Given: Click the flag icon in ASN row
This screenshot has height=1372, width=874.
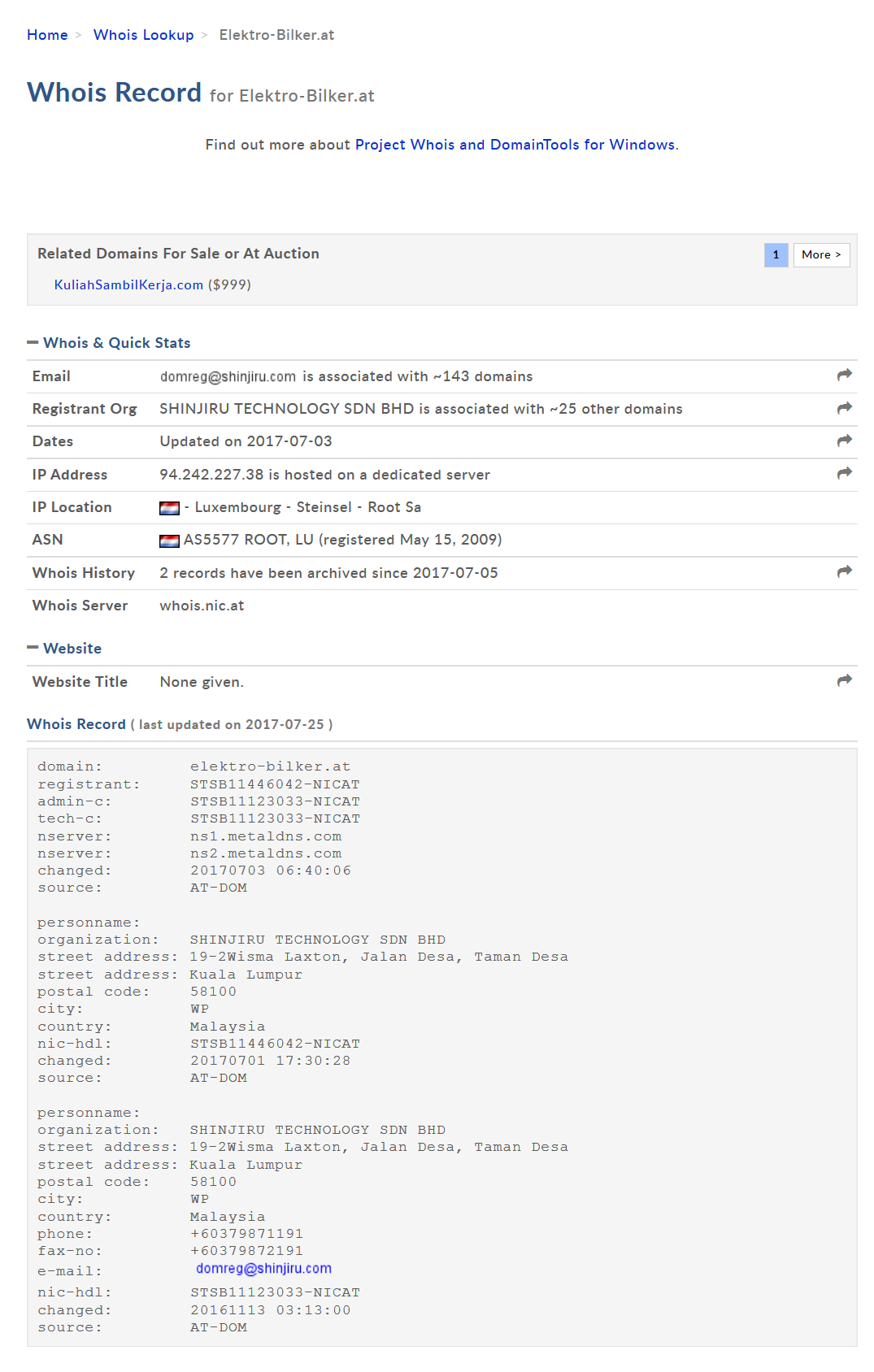Looking at the screenshot, I should 169,541.
